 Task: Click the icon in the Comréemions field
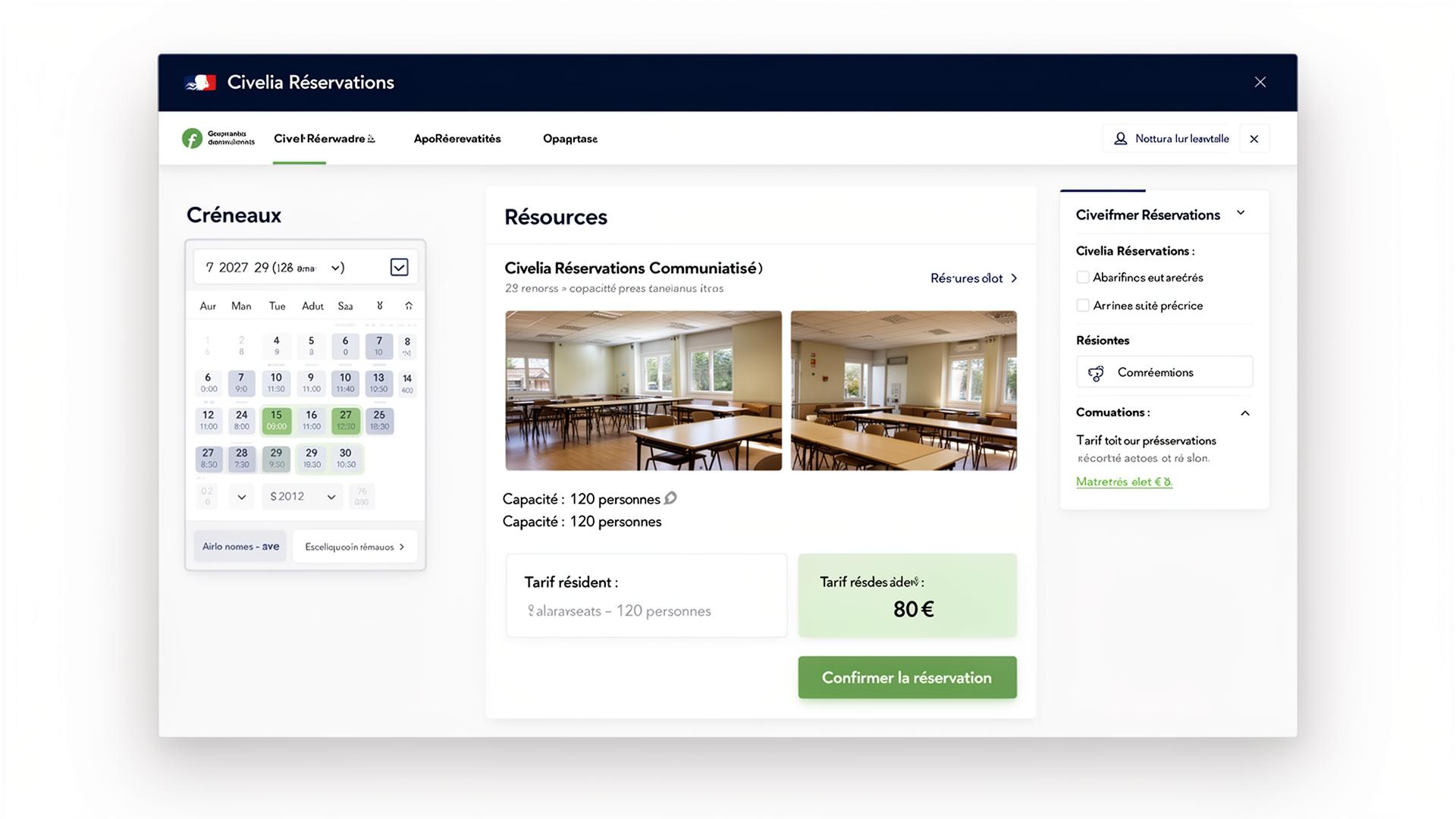coord(1096,372)
